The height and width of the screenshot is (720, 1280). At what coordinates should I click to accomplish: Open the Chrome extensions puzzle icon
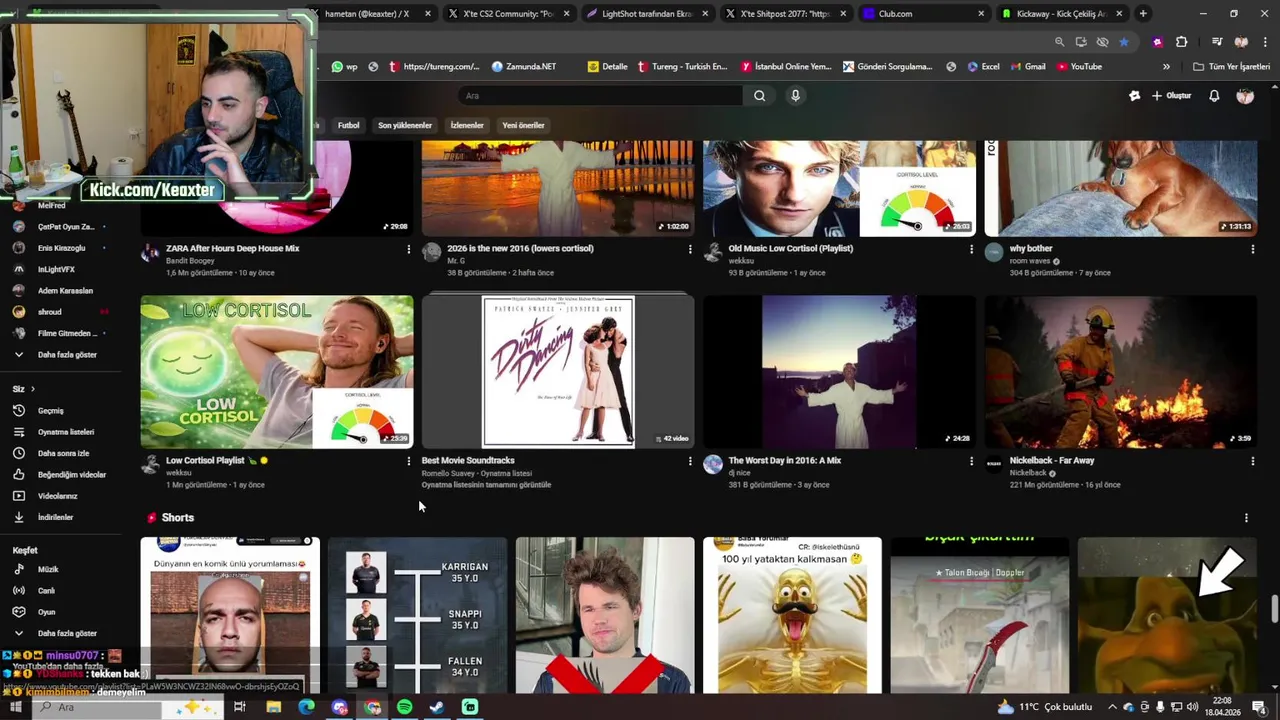(1181, 42)
